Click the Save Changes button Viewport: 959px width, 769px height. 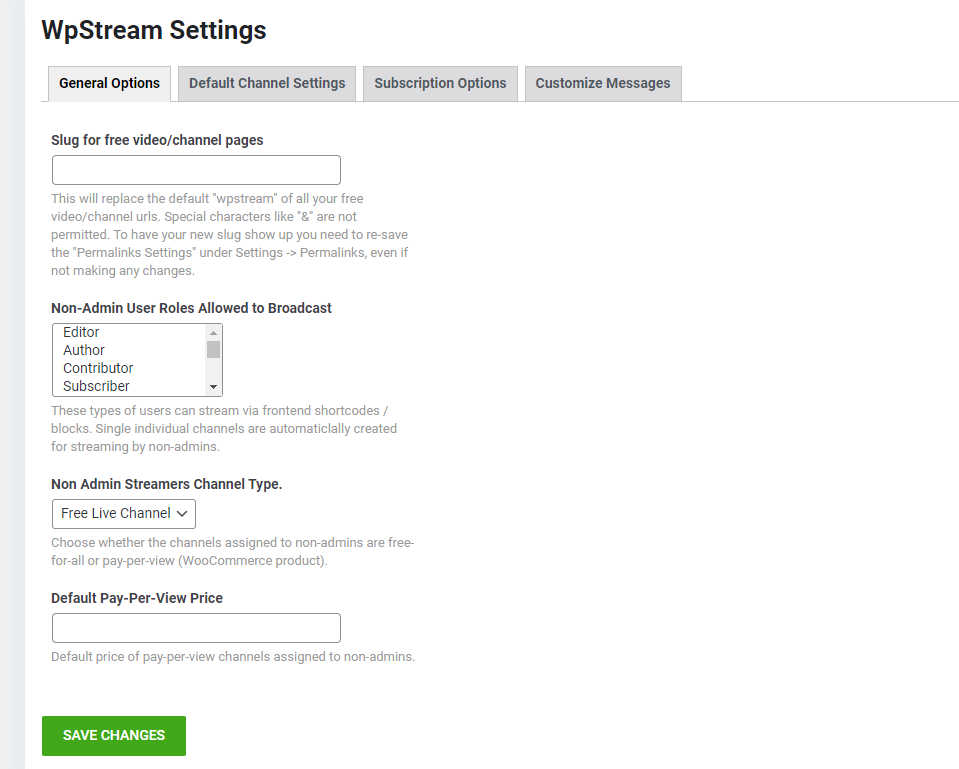pos(114,736)
